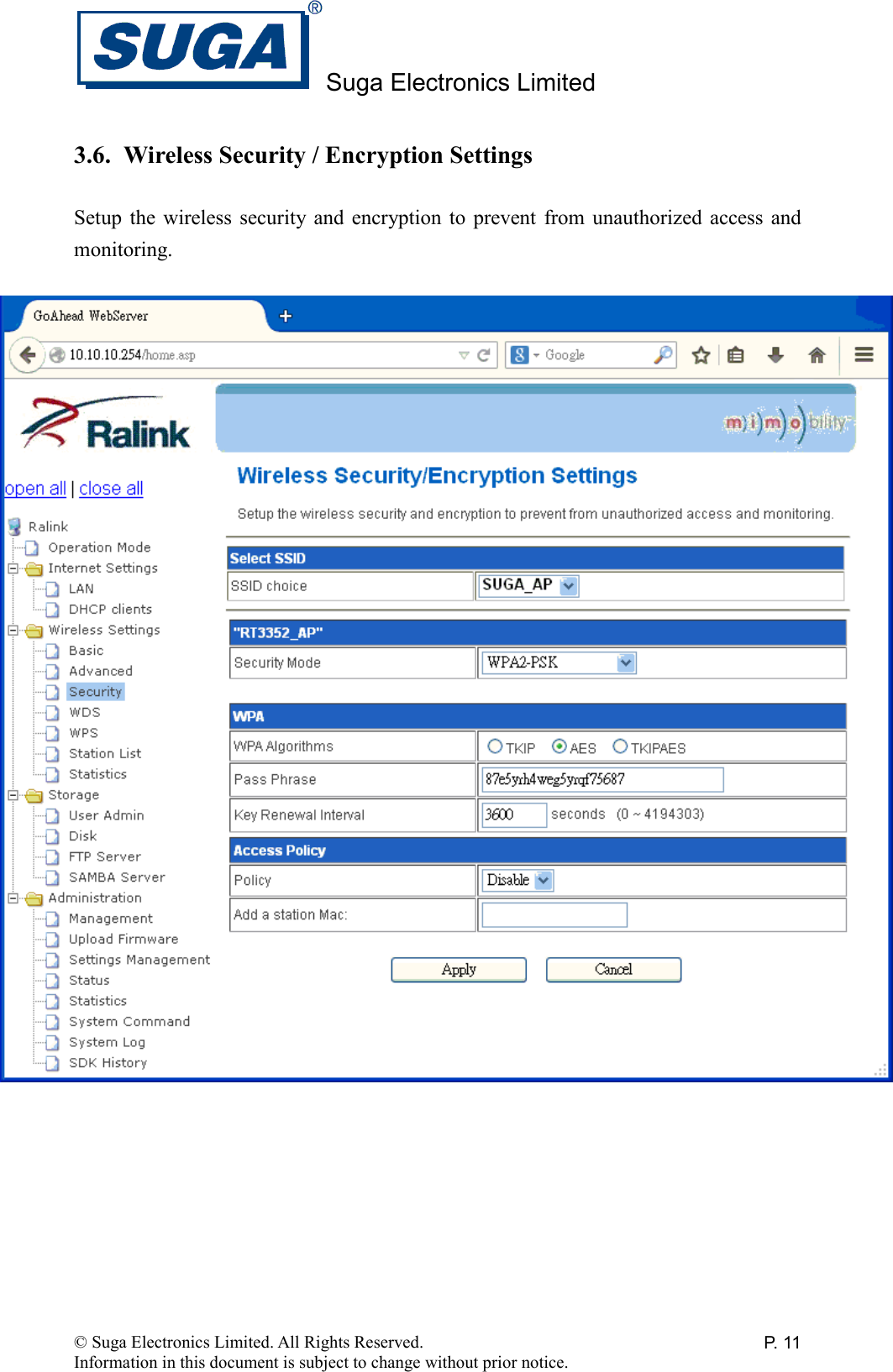Open the Settings Management page
This screenshot has height=1372, width=893.
[x=139, y=960]
